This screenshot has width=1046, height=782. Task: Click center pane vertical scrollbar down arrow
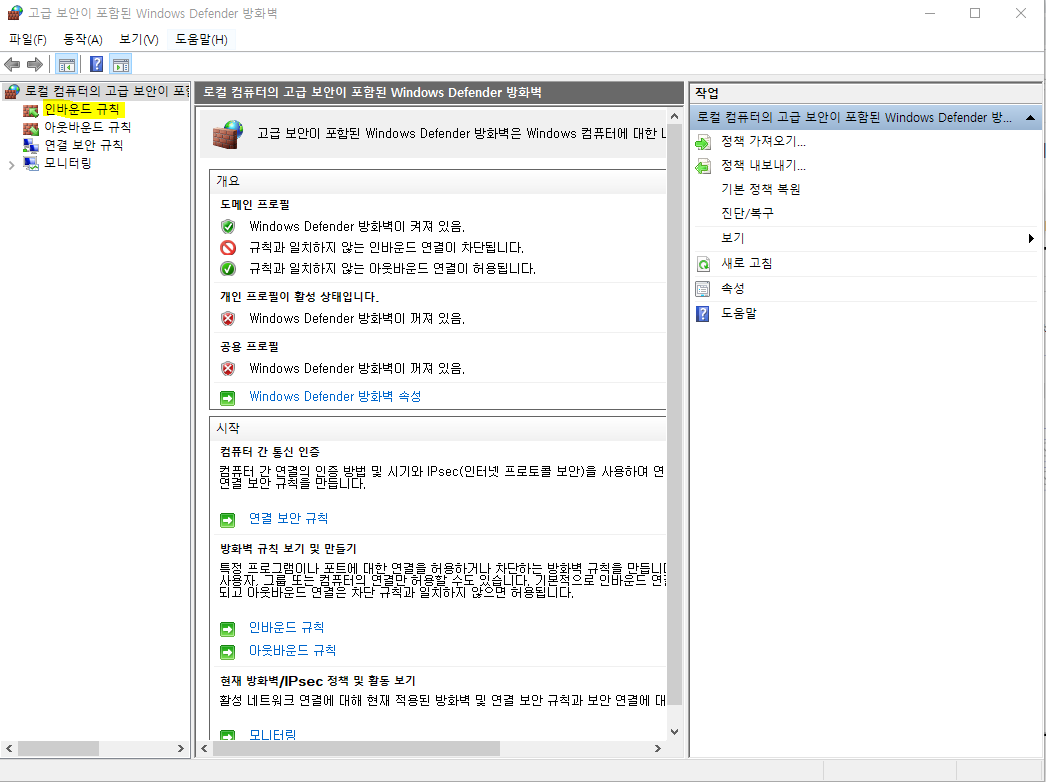[x=674, y=732]
